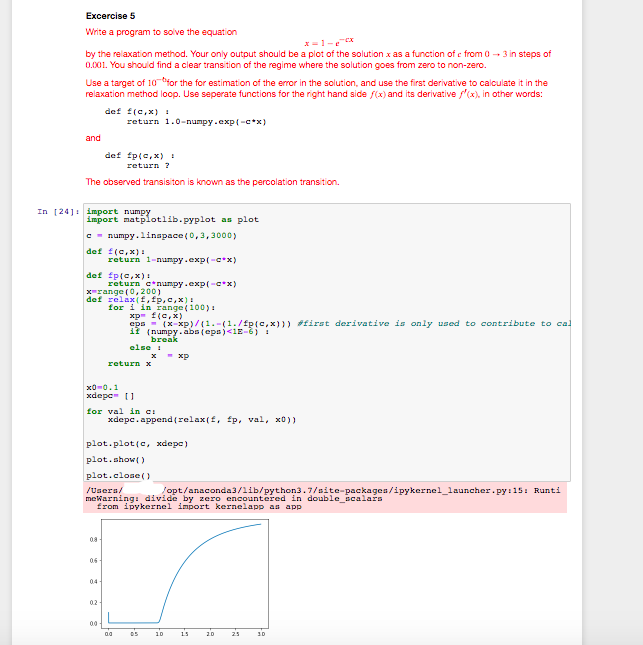Click 'Write a program to solve the equation'

161,32
